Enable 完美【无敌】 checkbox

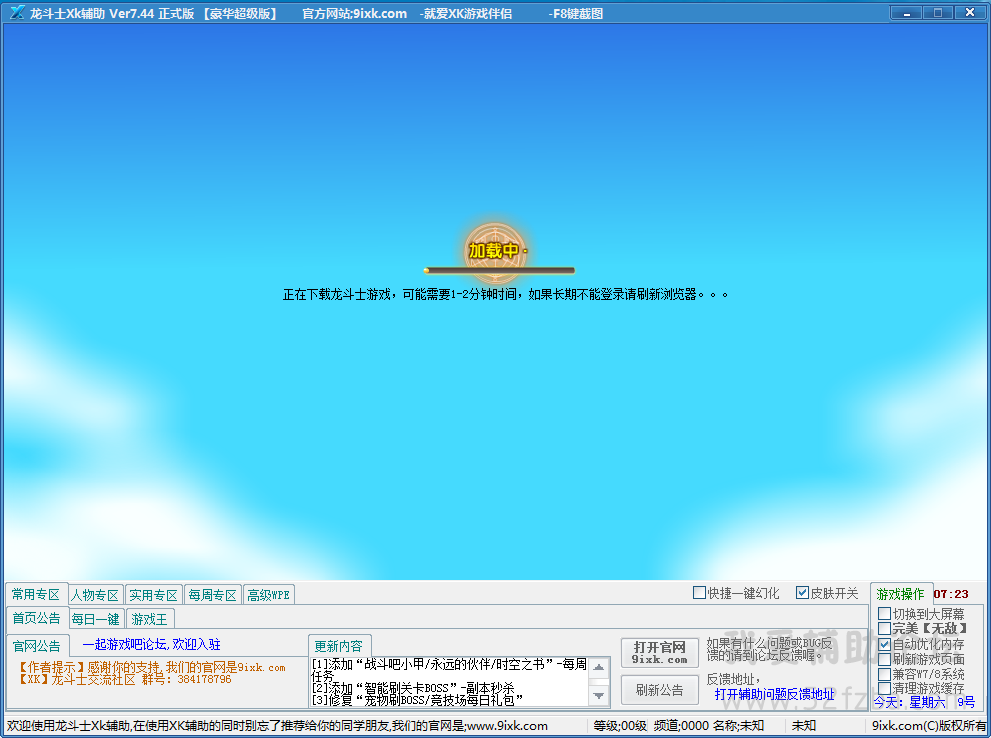point(884,629)
